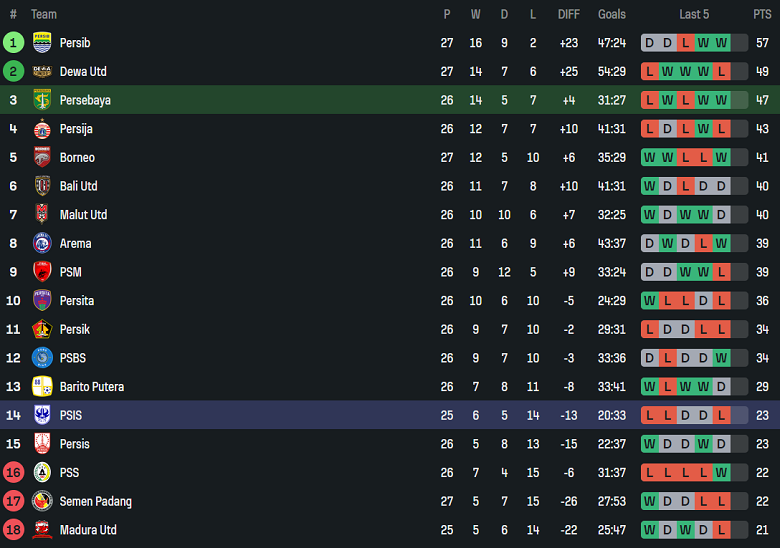Click the PSM red club logo
The width and height of the screenshot is (780, 548).
[x=42, y=272]
